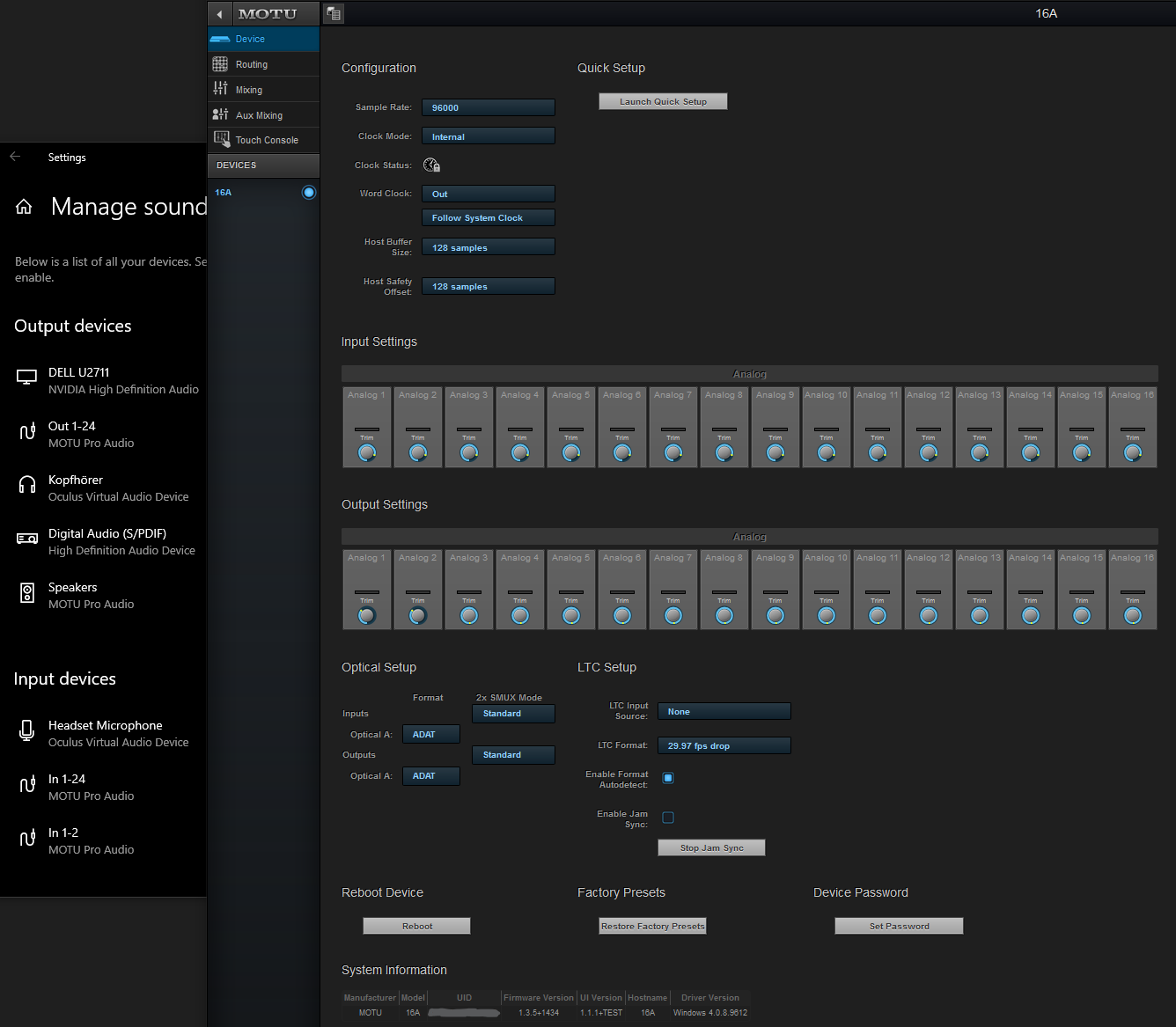
Task: Change Host Buffer Size dropdown
Action: 489,247
